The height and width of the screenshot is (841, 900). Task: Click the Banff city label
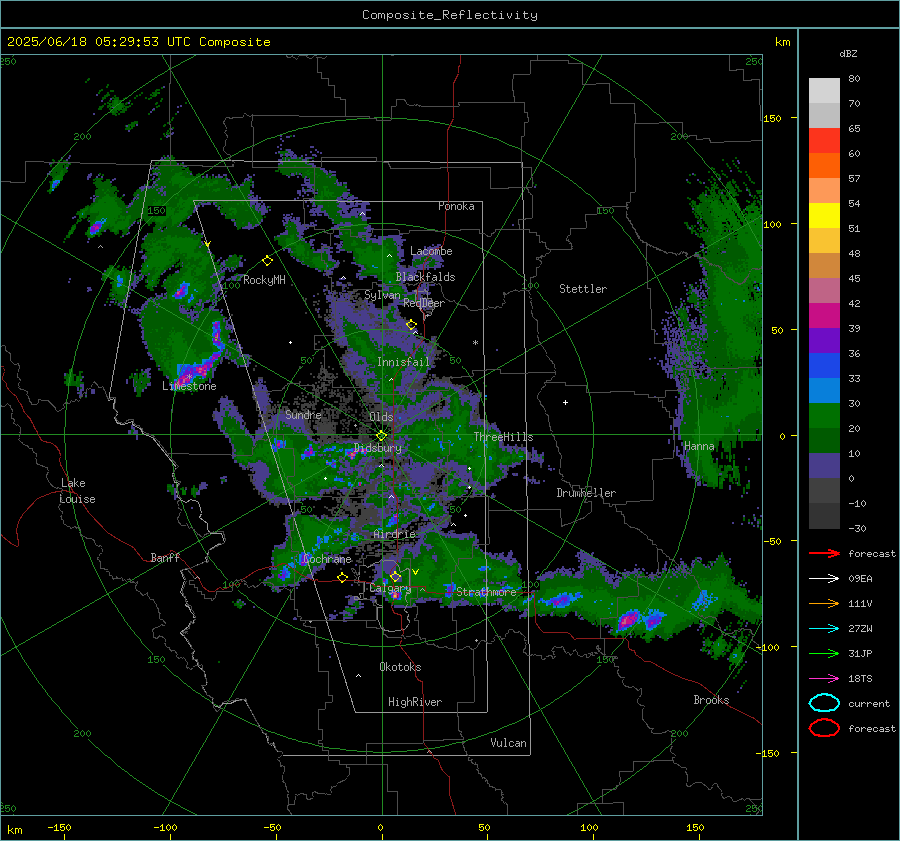point(165,557)
